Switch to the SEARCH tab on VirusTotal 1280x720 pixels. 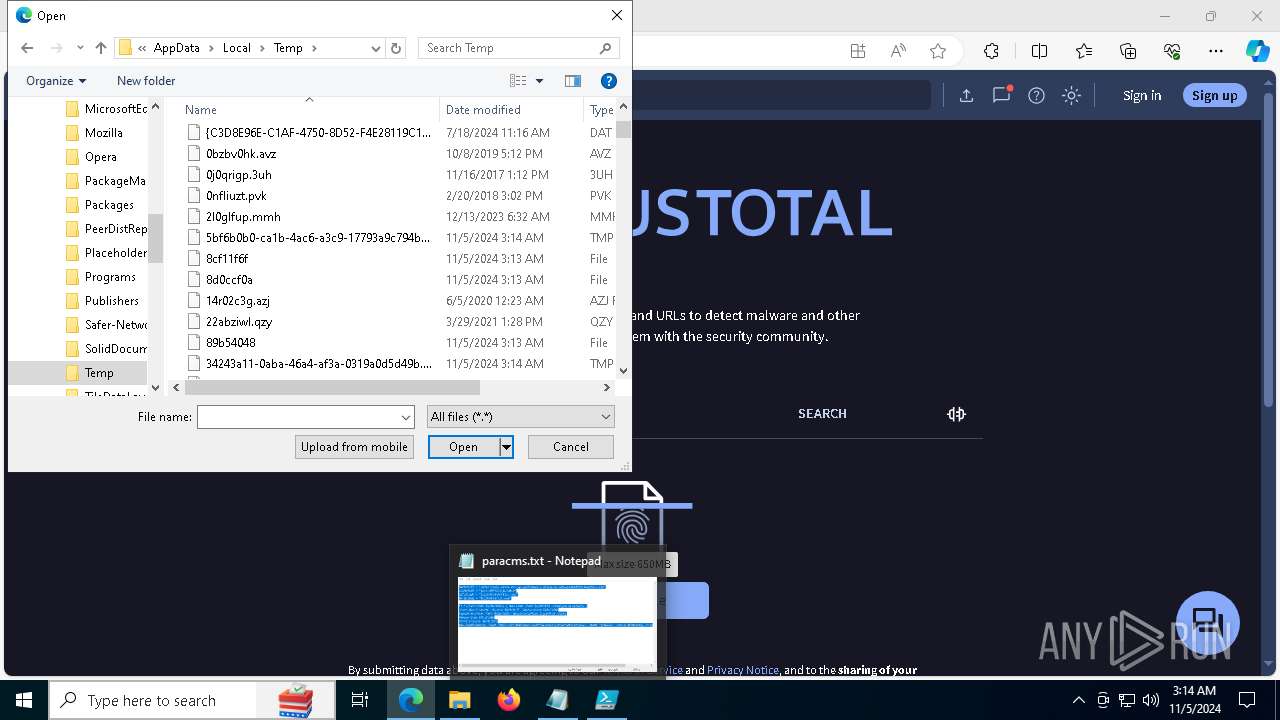[822, 413]
